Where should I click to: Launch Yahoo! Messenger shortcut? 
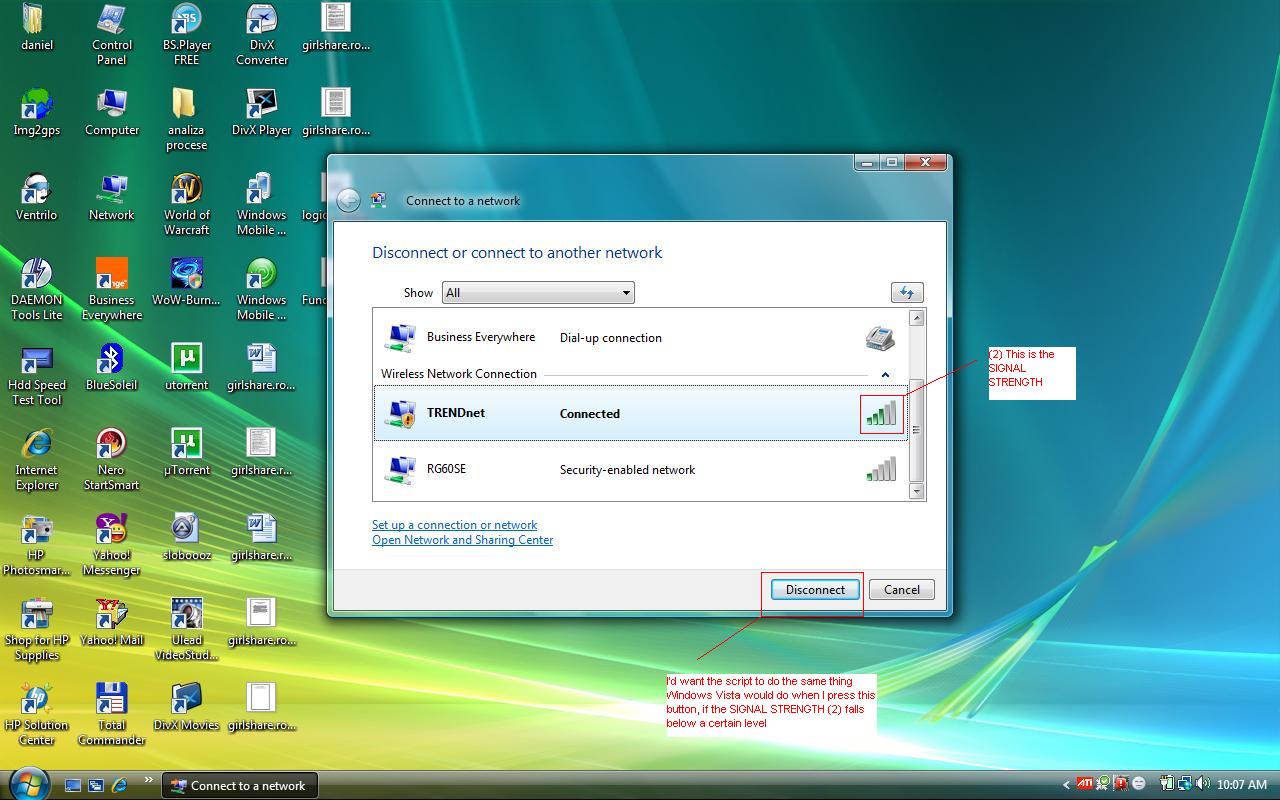(112, 544)
